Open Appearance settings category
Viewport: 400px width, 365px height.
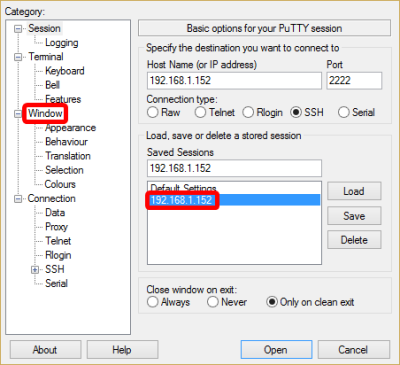[70, 128]
